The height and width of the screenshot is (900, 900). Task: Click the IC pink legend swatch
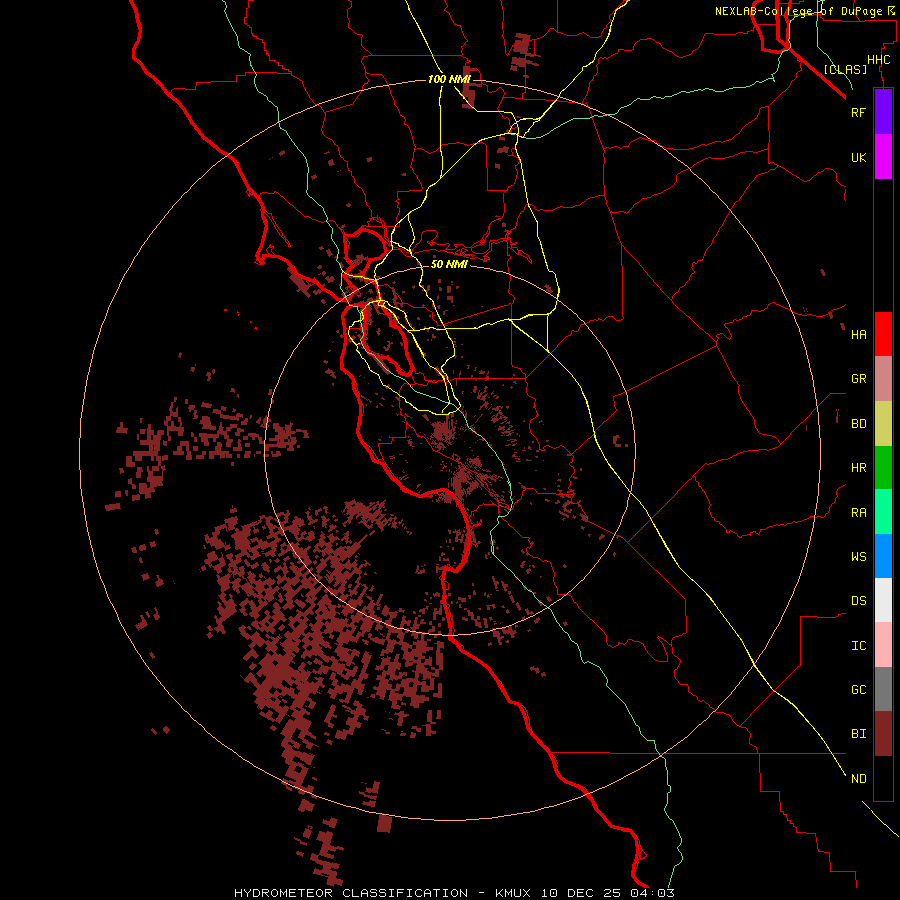tap(883, 645)
